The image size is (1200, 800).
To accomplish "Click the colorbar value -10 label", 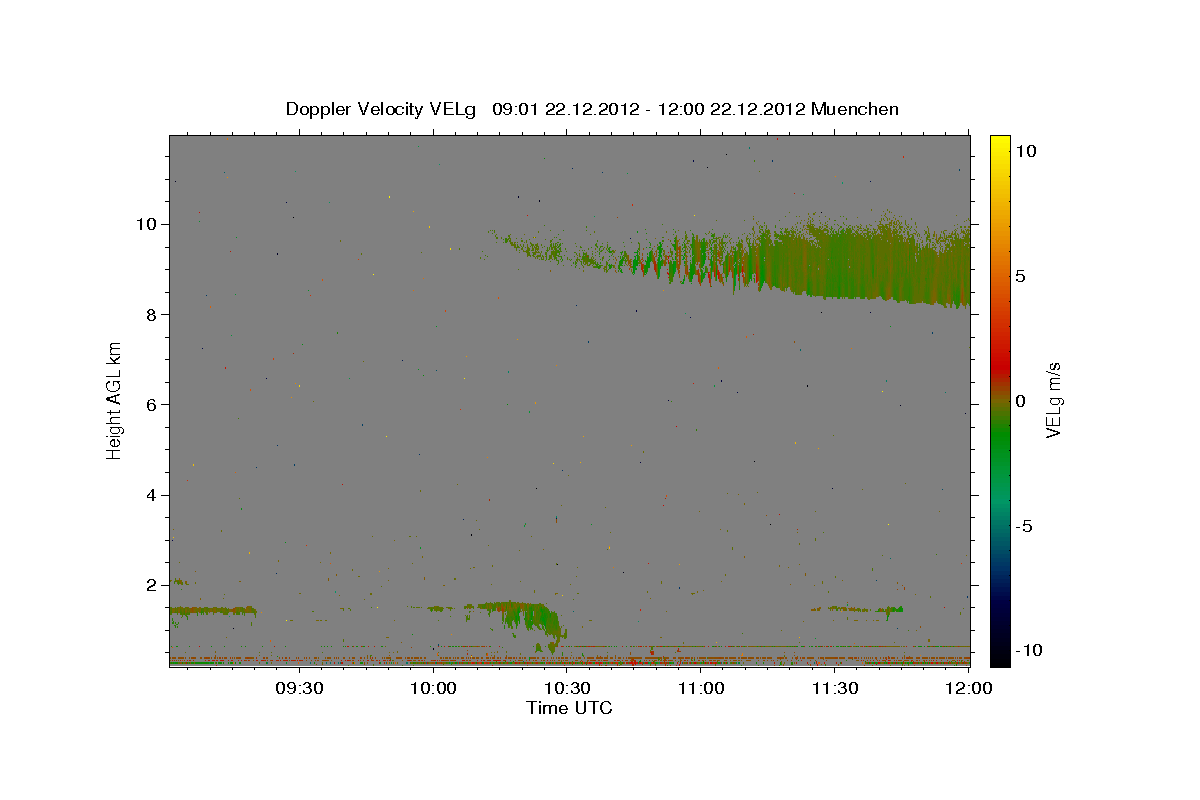I will 1028,650.
